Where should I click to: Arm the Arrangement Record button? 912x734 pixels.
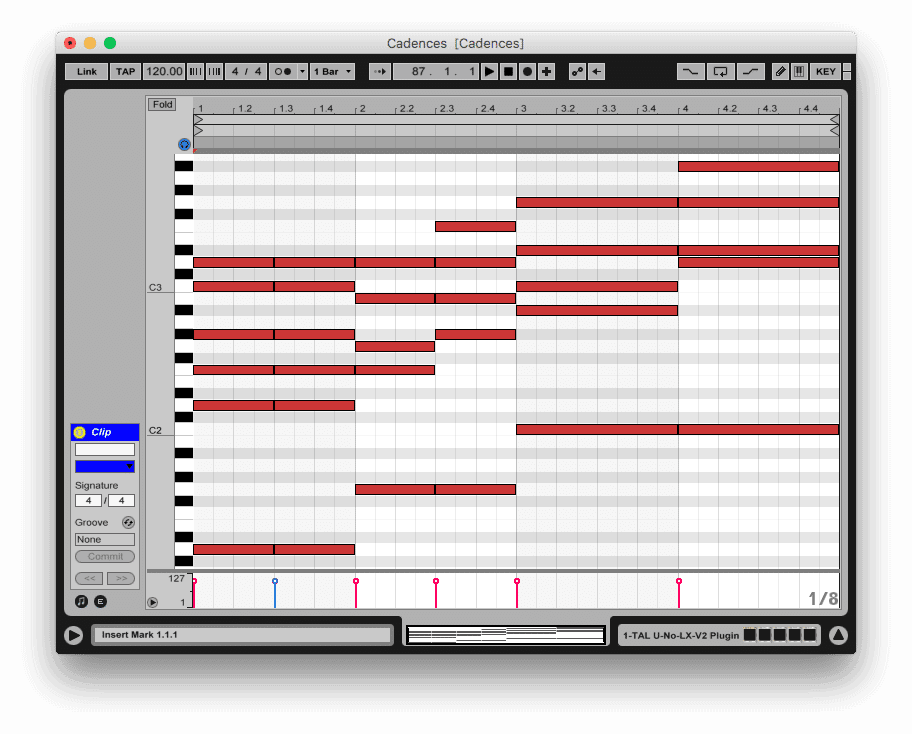coord(527,72)
